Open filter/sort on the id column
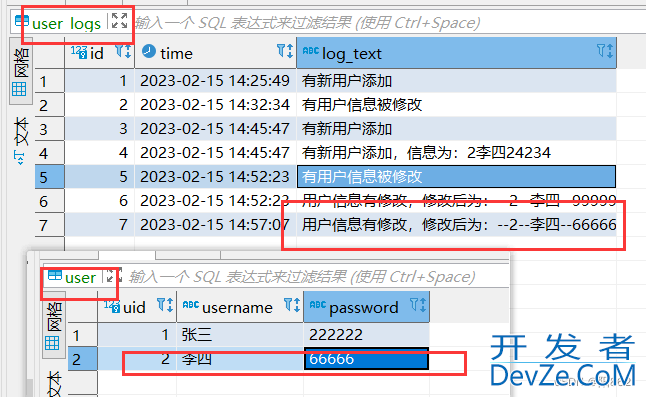 pos(123,52)
